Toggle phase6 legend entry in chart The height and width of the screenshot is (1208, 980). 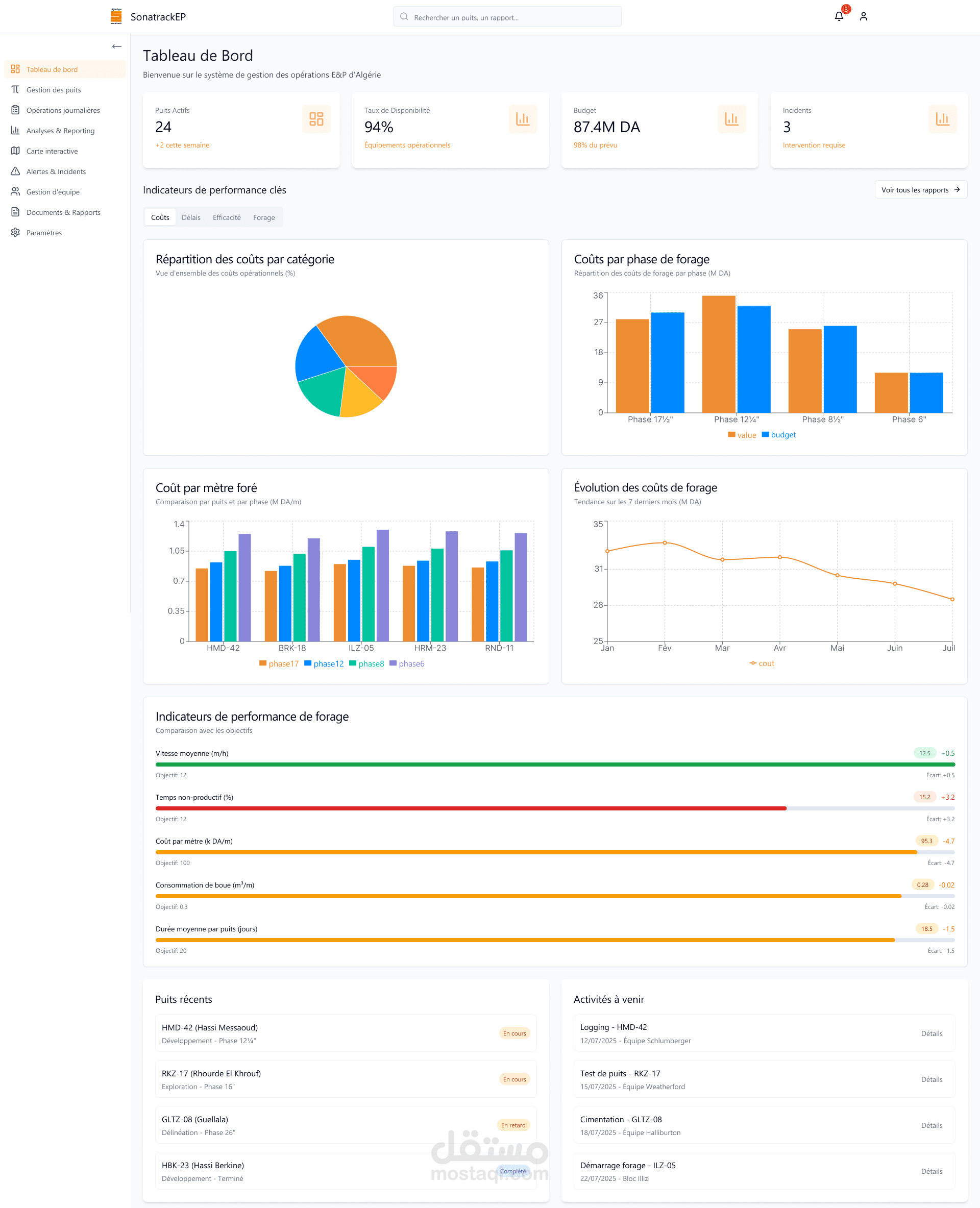click(x=407, y=664)
